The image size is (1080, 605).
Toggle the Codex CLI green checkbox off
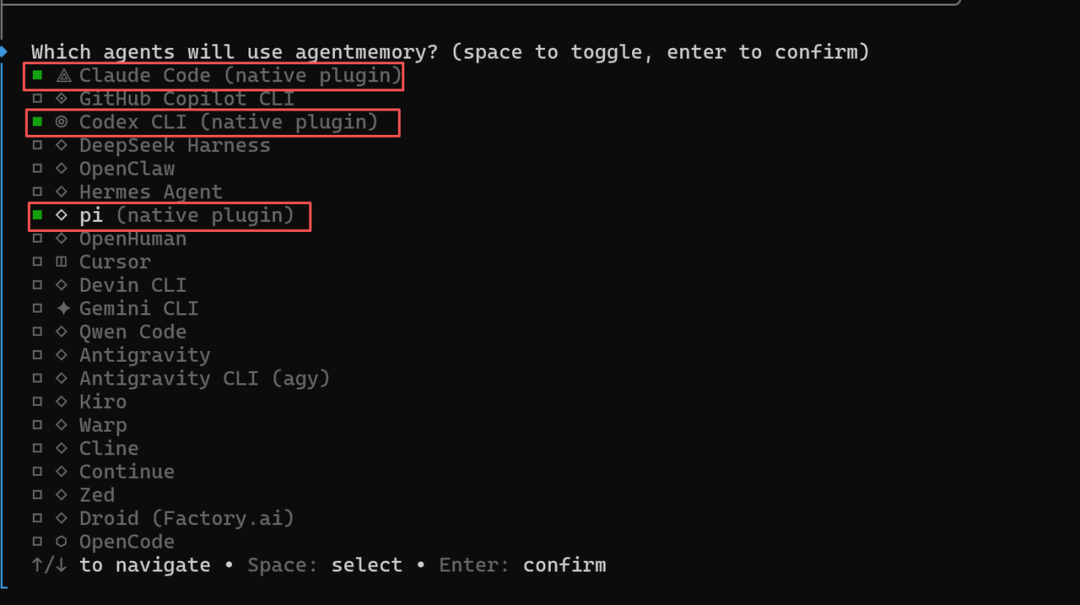point(37,122)
